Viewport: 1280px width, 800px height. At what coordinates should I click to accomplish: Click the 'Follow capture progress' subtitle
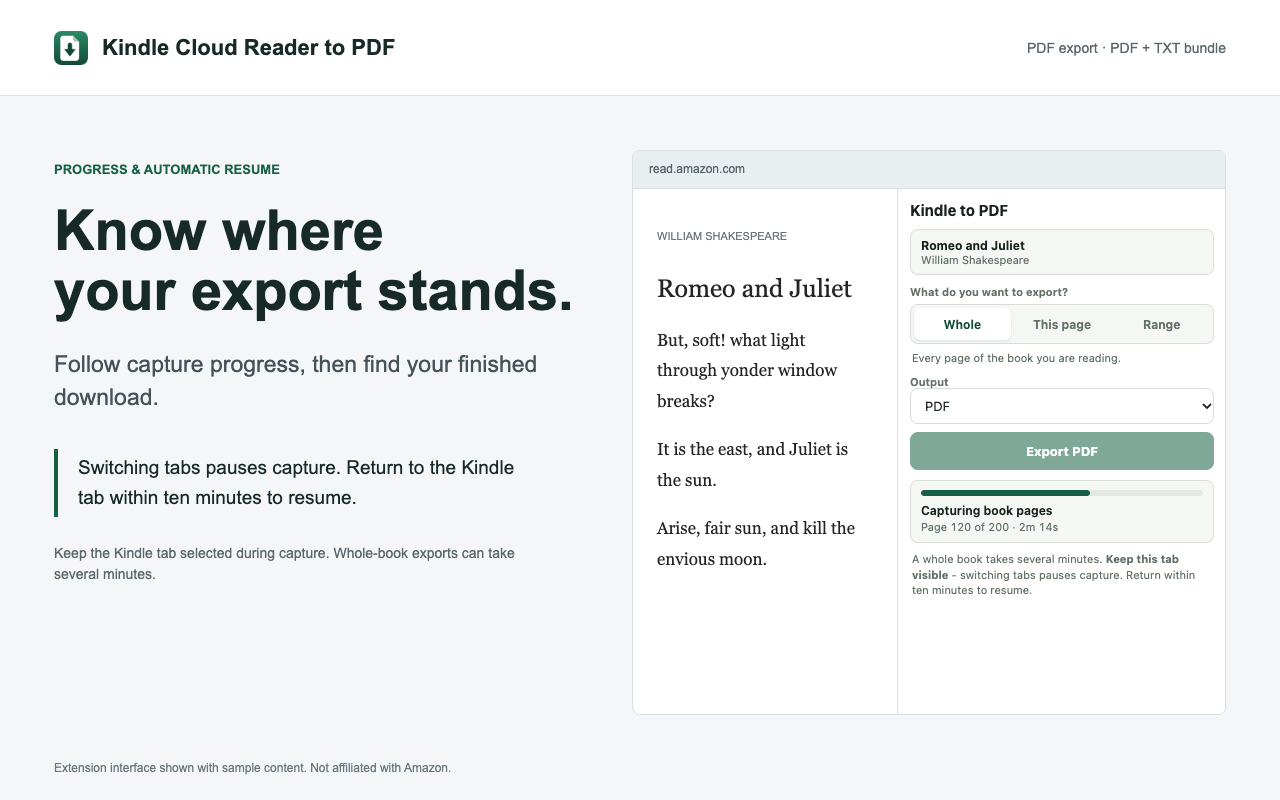pos(296,380)
